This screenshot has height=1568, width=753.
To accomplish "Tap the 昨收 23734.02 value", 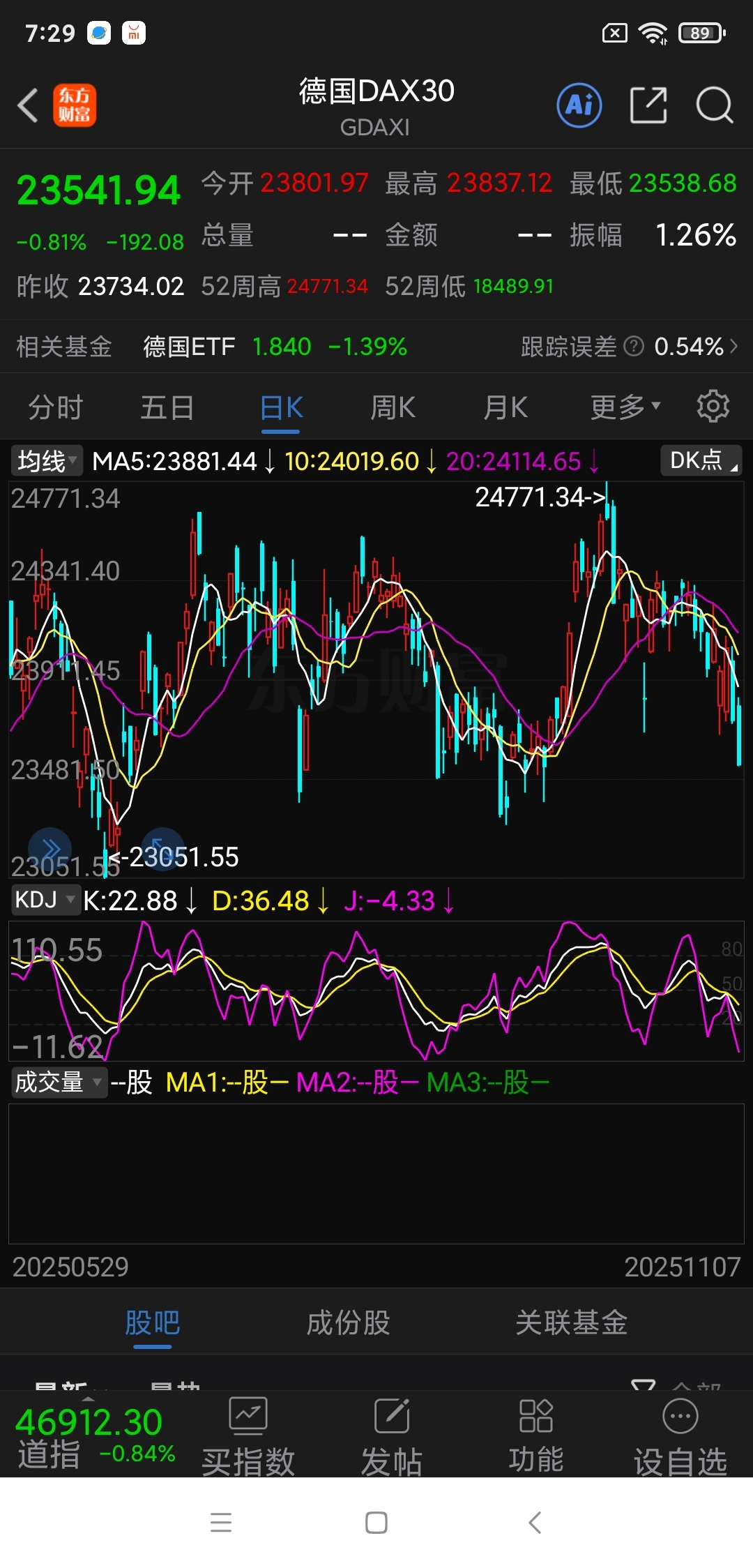I will [131, 286].
